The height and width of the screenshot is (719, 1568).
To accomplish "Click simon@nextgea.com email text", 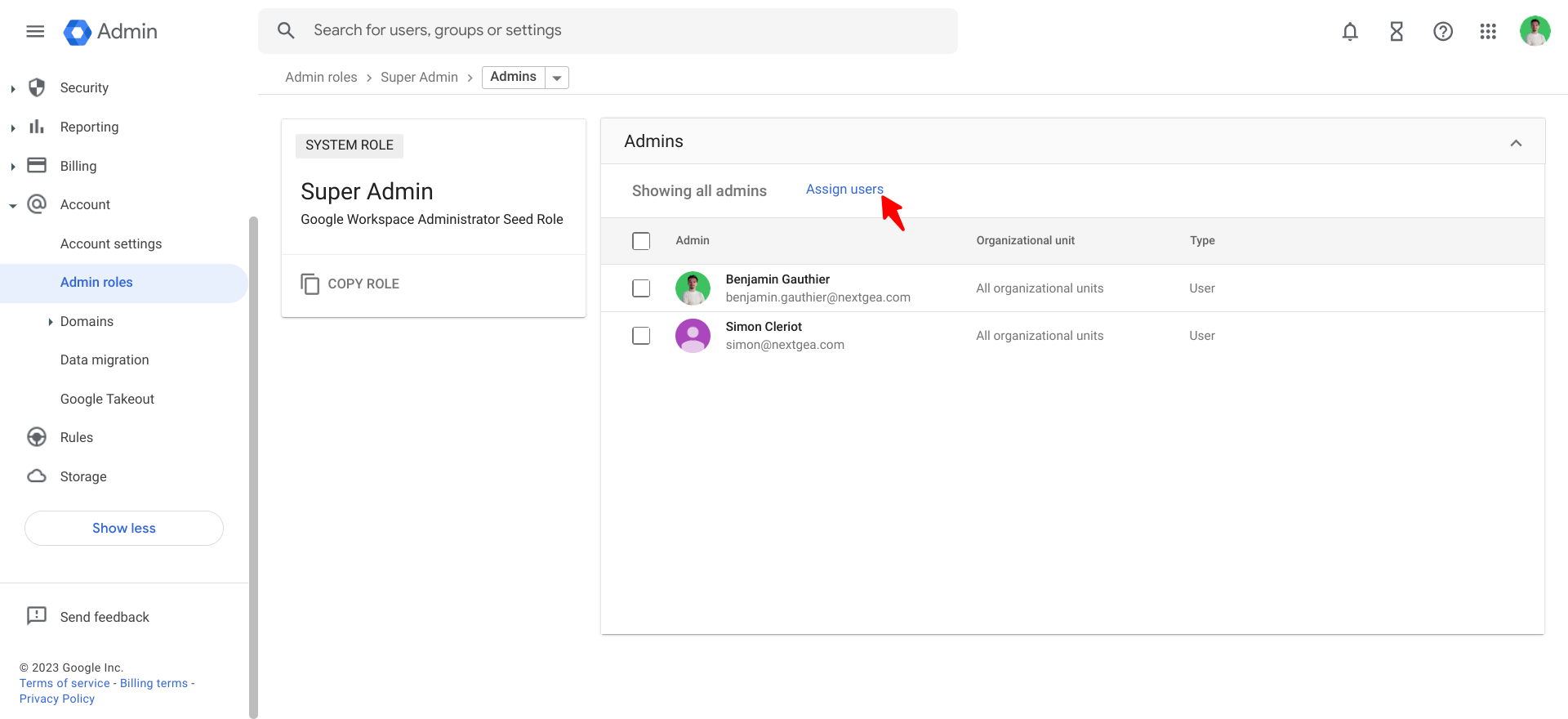I will coord(785,345).
